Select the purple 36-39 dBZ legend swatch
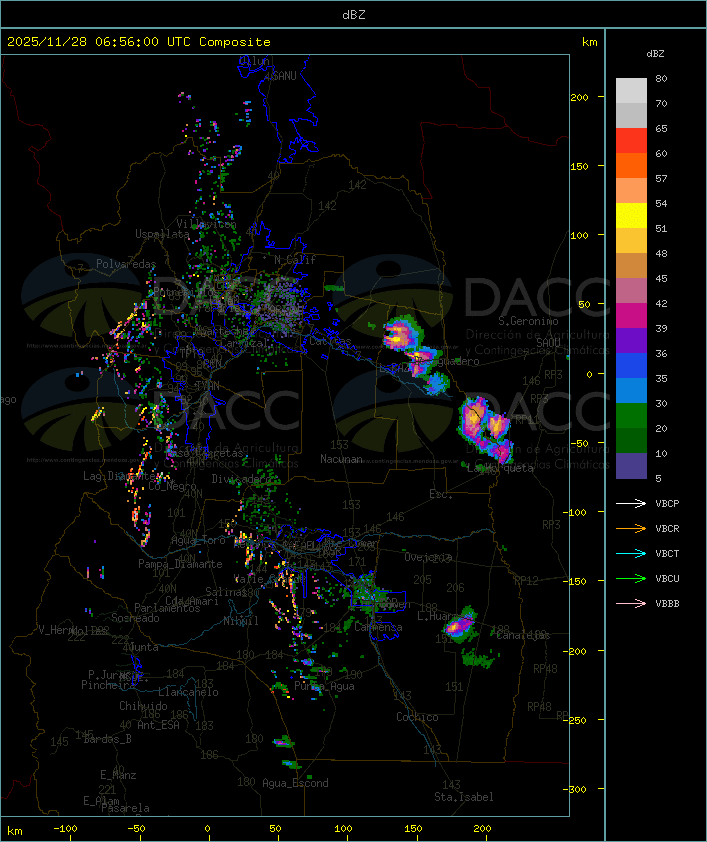This screenshot has height=842, width=707. click(x=631, y=340)
